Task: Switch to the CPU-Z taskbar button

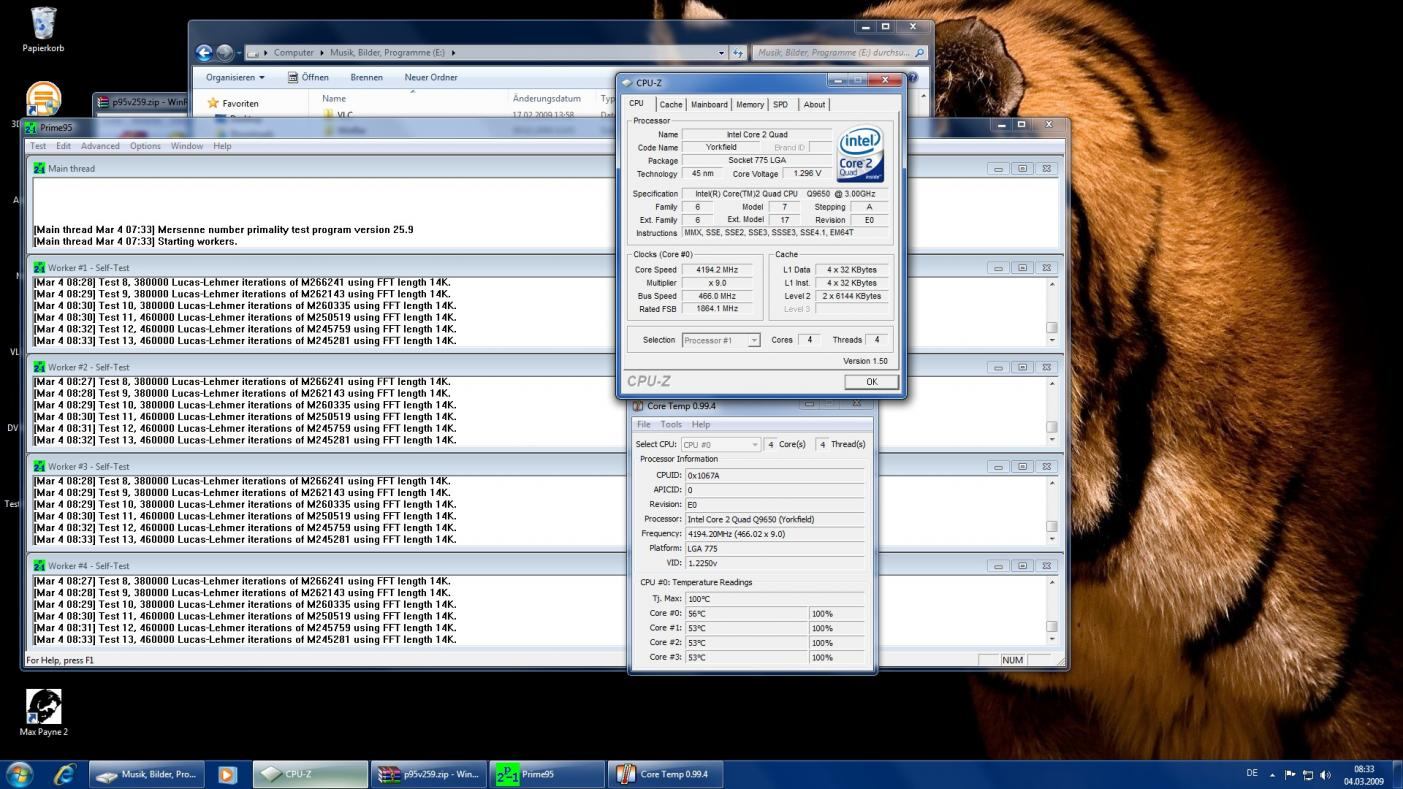Action: click(x=309, y=774)
